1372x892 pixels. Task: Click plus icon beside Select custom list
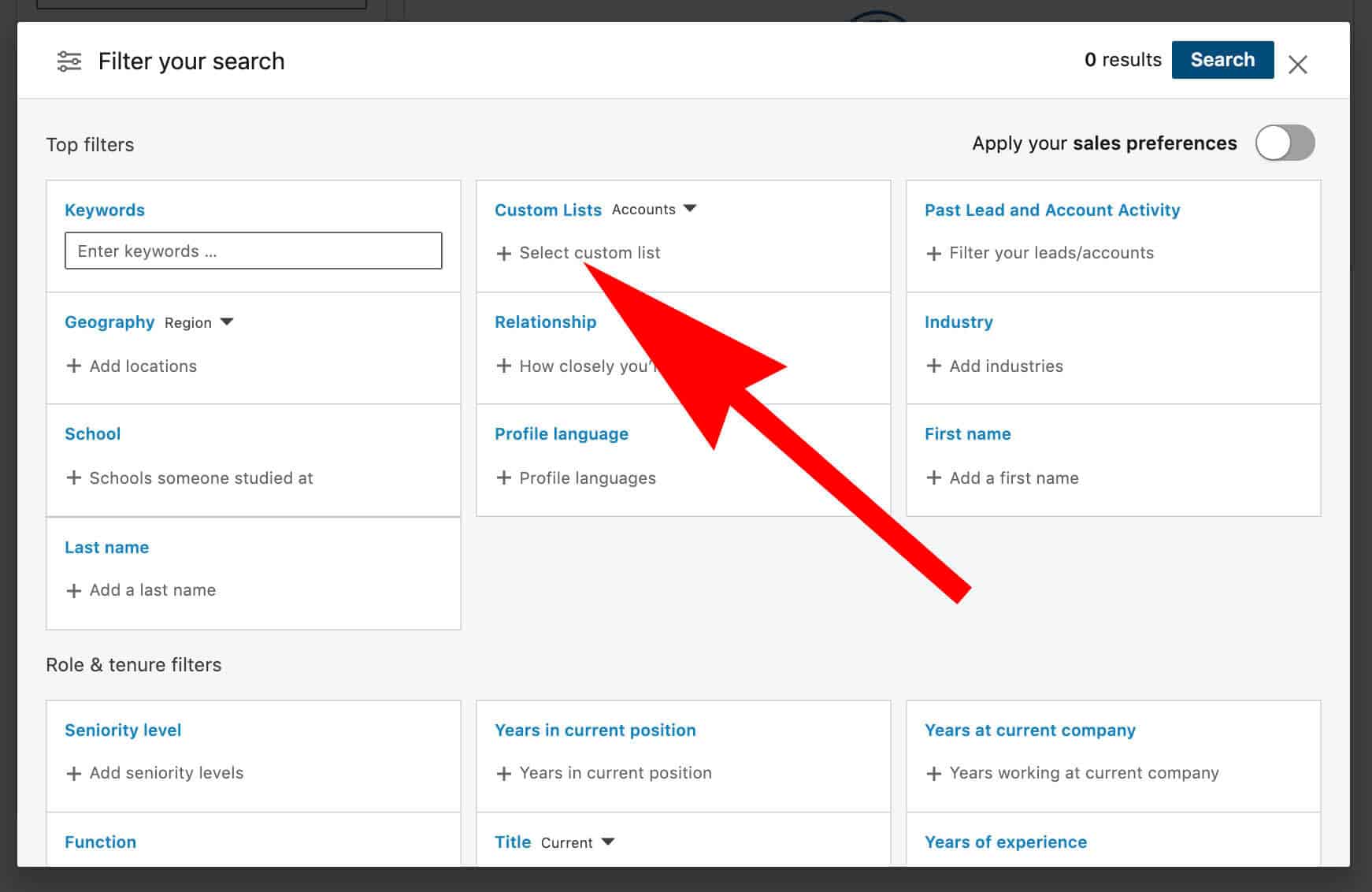(504, 253)
